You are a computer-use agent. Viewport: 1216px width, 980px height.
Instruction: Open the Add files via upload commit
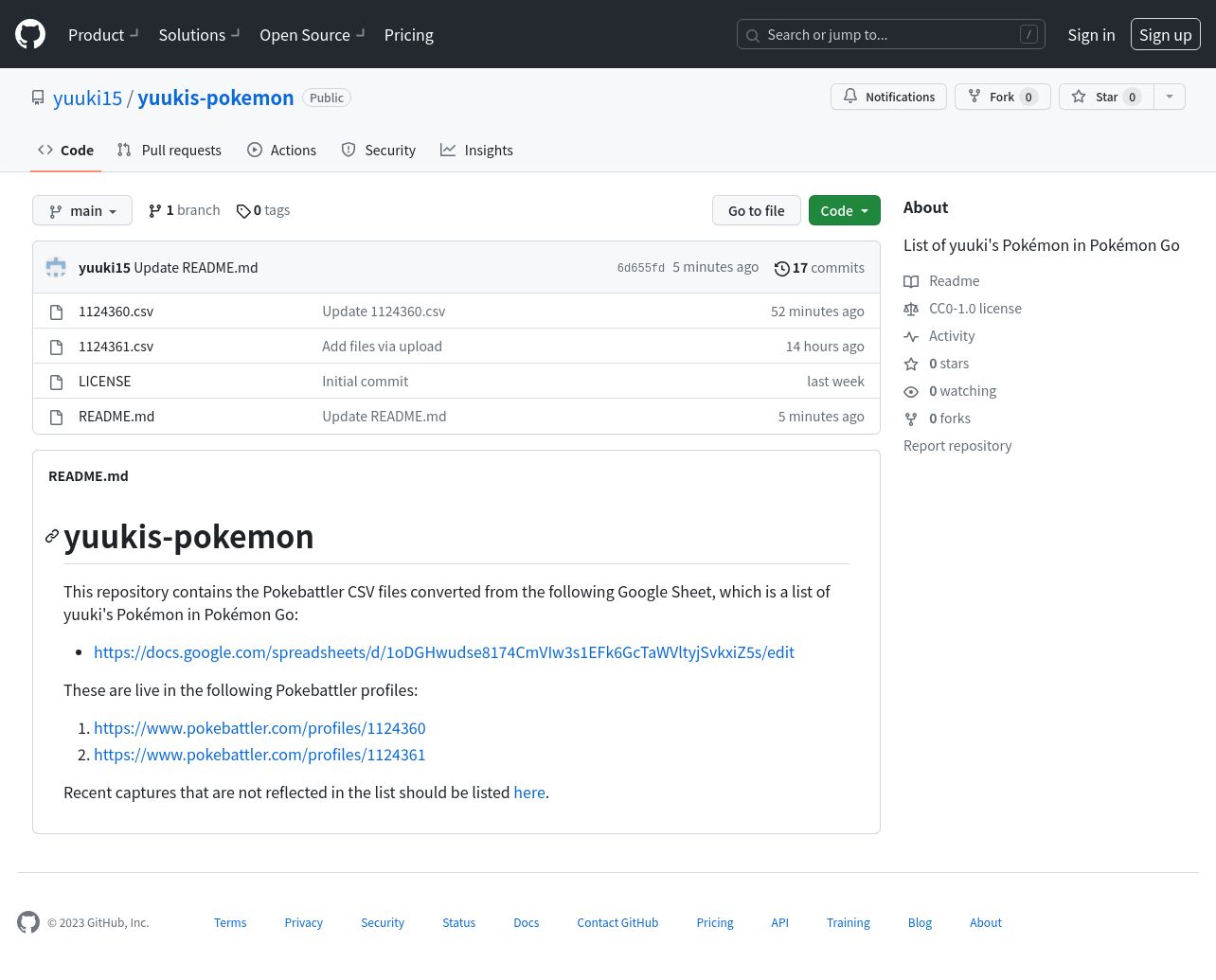tap(382, 347)
